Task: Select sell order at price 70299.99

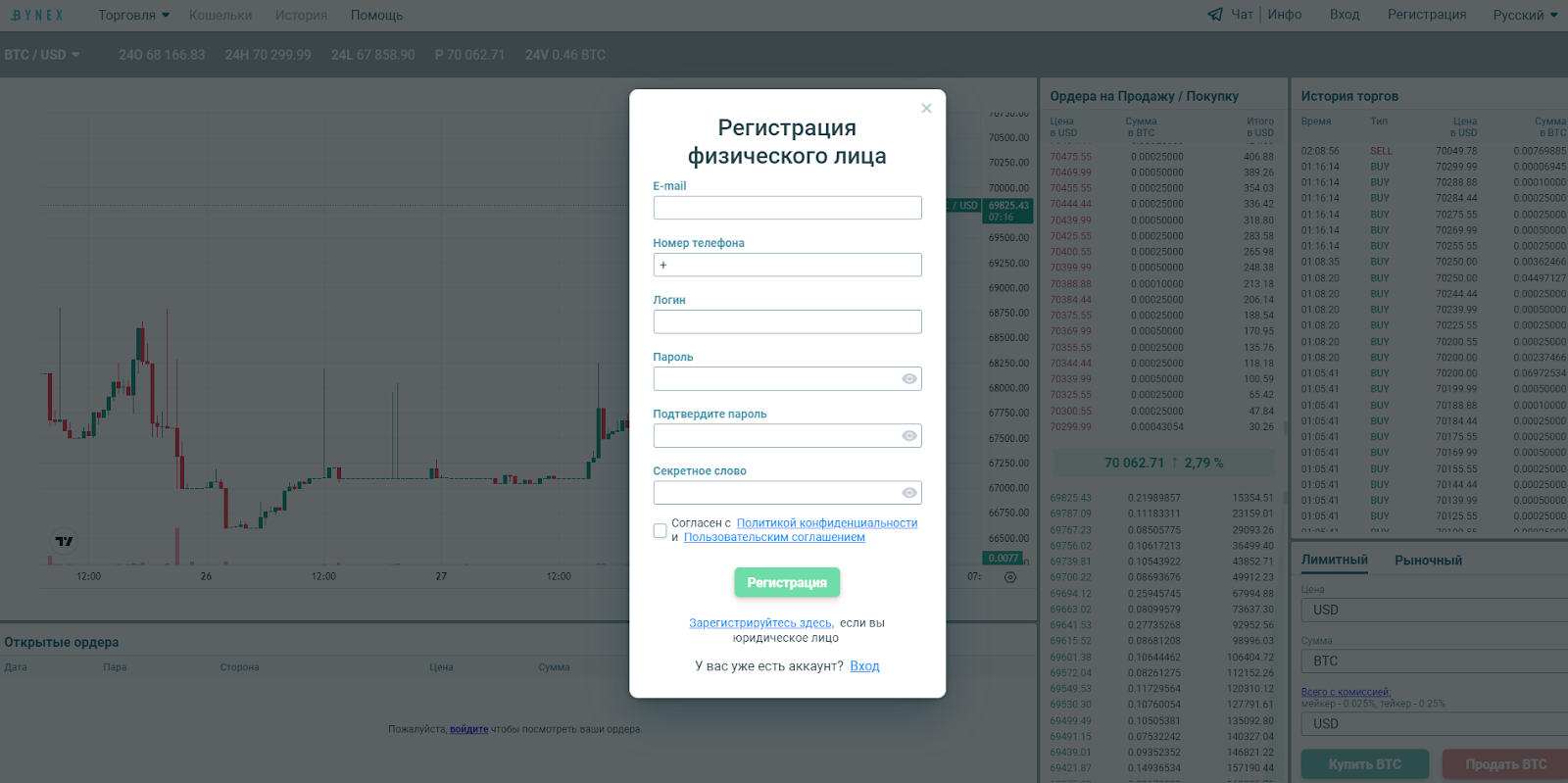Action: [x=1162, y=426]
